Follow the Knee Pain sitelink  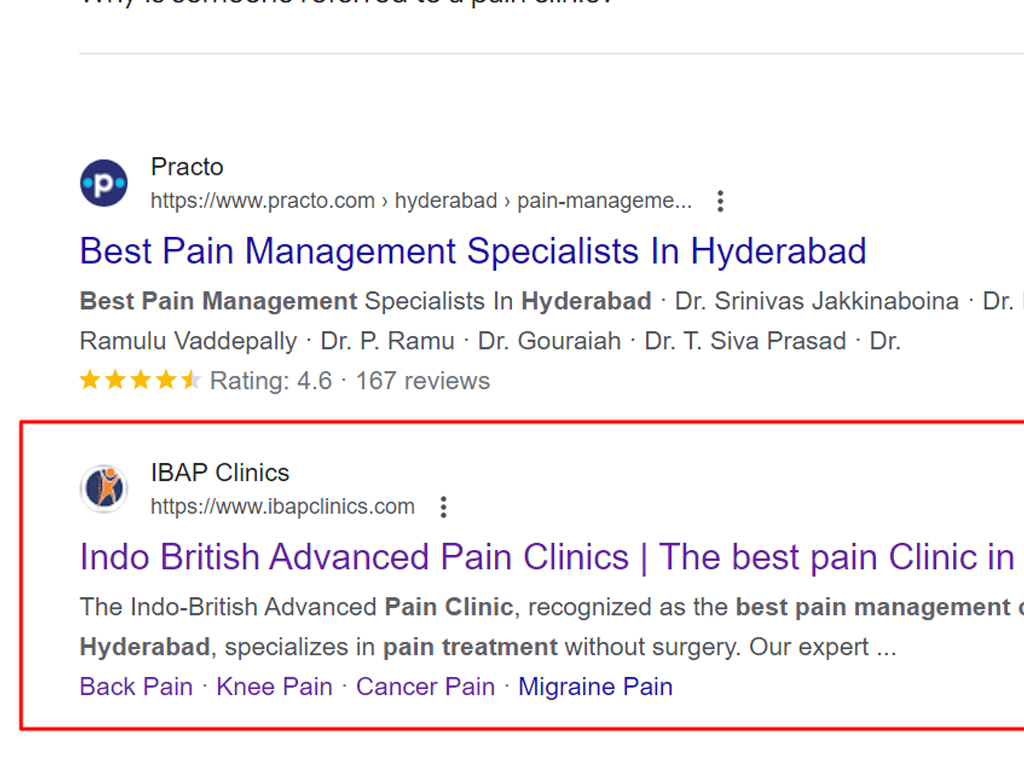pyautogui.click(x=274, y=687)
